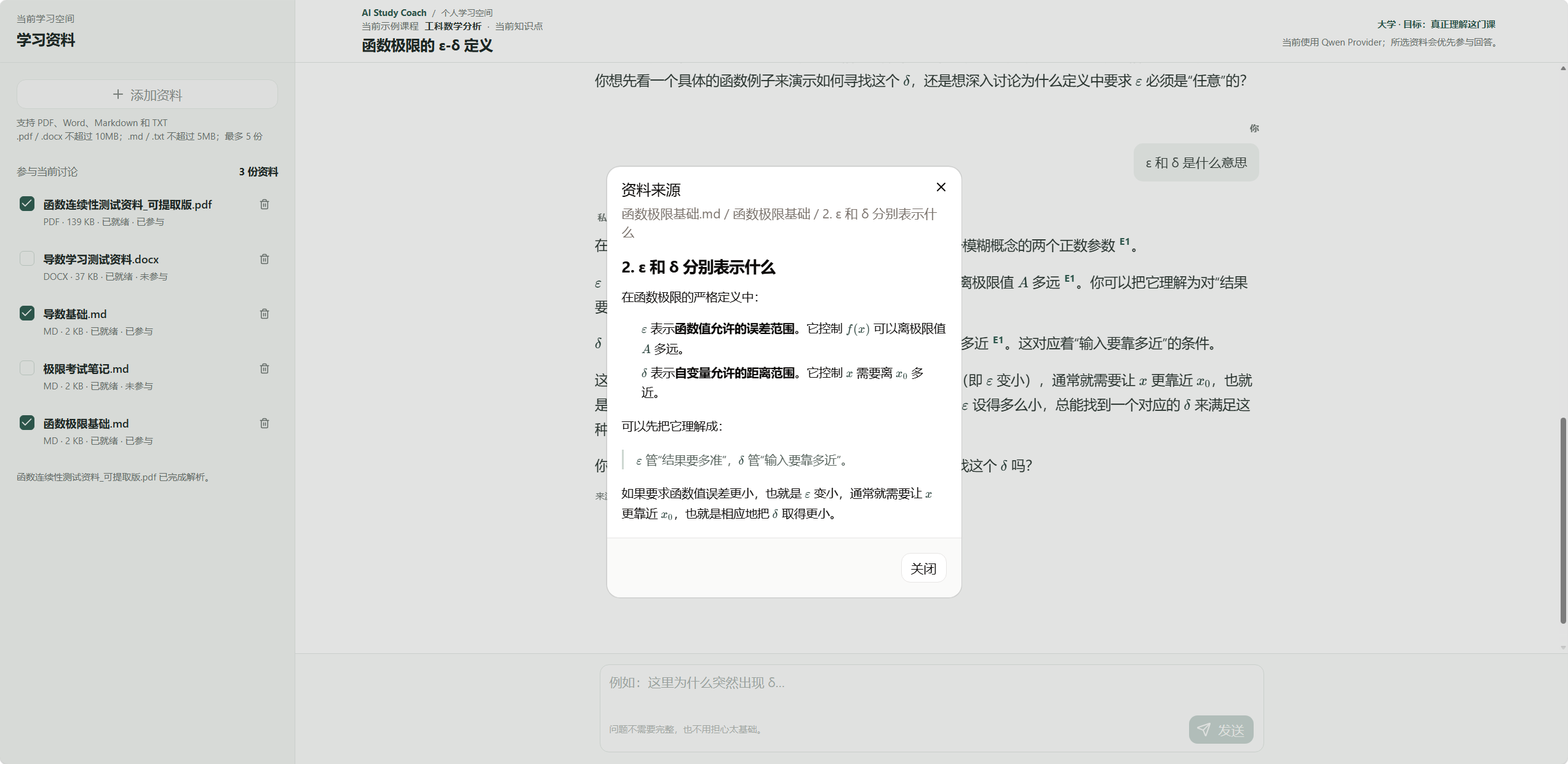This screenshot has width=1568, height=764.
Task: Uncheck the 导数基础.md checkbox
Action: [x=27, y=313]
